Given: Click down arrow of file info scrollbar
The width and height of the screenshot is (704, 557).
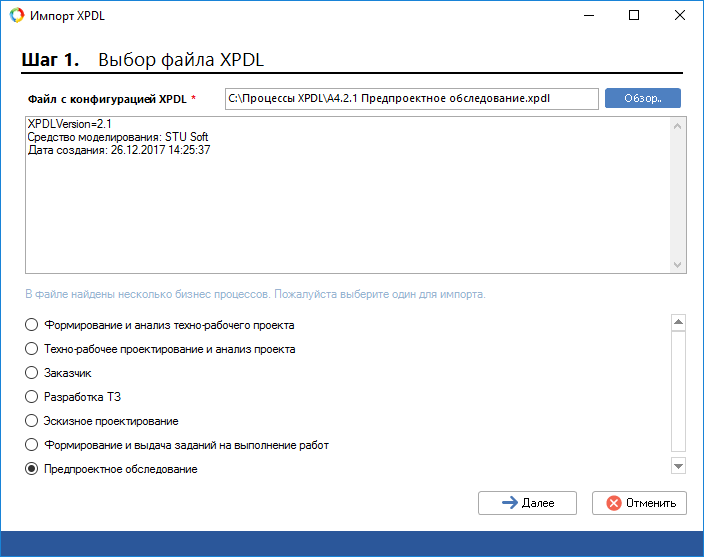Looking at the screenshot, I should pos(678,265).
